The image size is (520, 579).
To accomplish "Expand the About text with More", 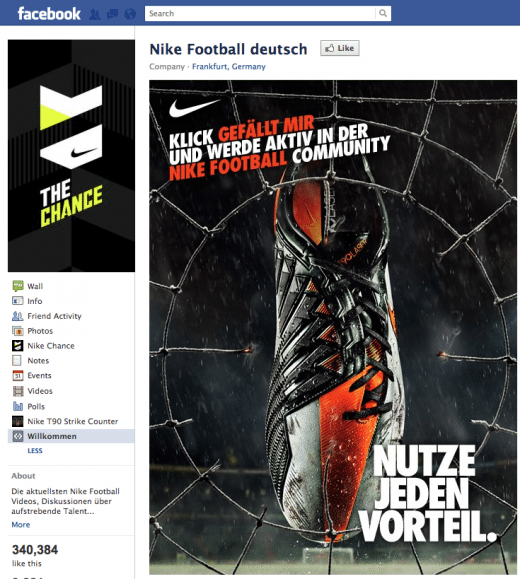I will pyautogui.click(x=21, y=524).
